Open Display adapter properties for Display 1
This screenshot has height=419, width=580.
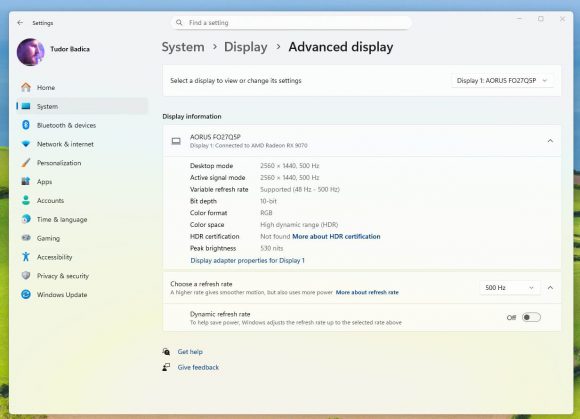pyautogui.click(x=247, y=260)
